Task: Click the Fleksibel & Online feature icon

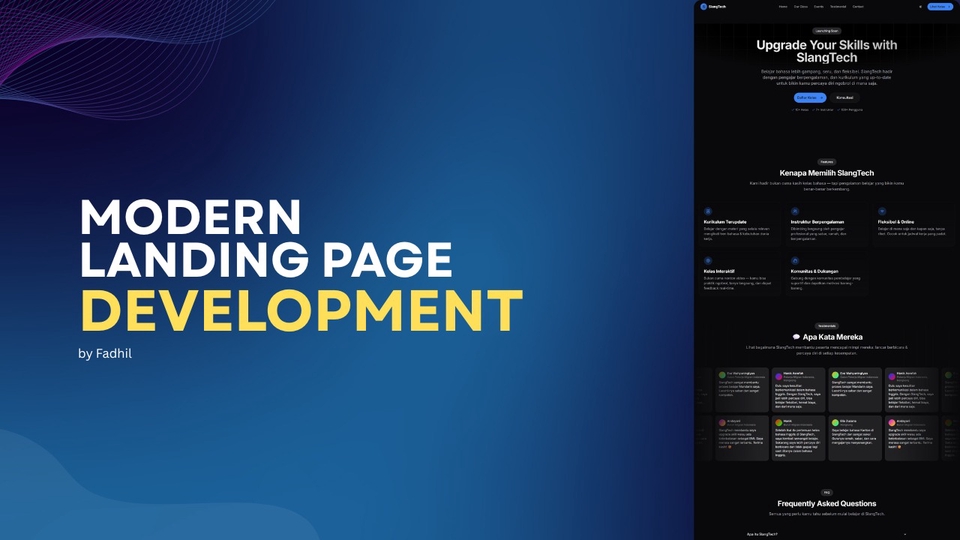Action: [x=882, y=212]
